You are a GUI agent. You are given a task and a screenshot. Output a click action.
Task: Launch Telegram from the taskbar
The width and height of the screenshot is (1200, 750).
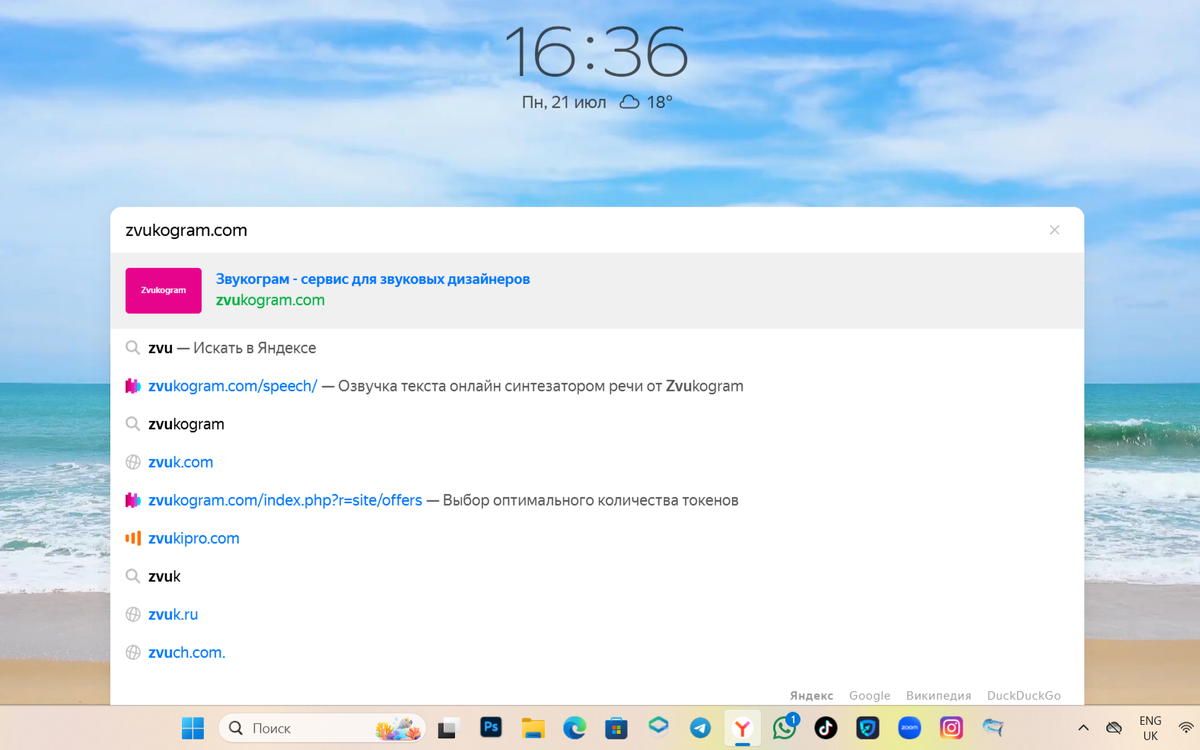coord(700,727)
